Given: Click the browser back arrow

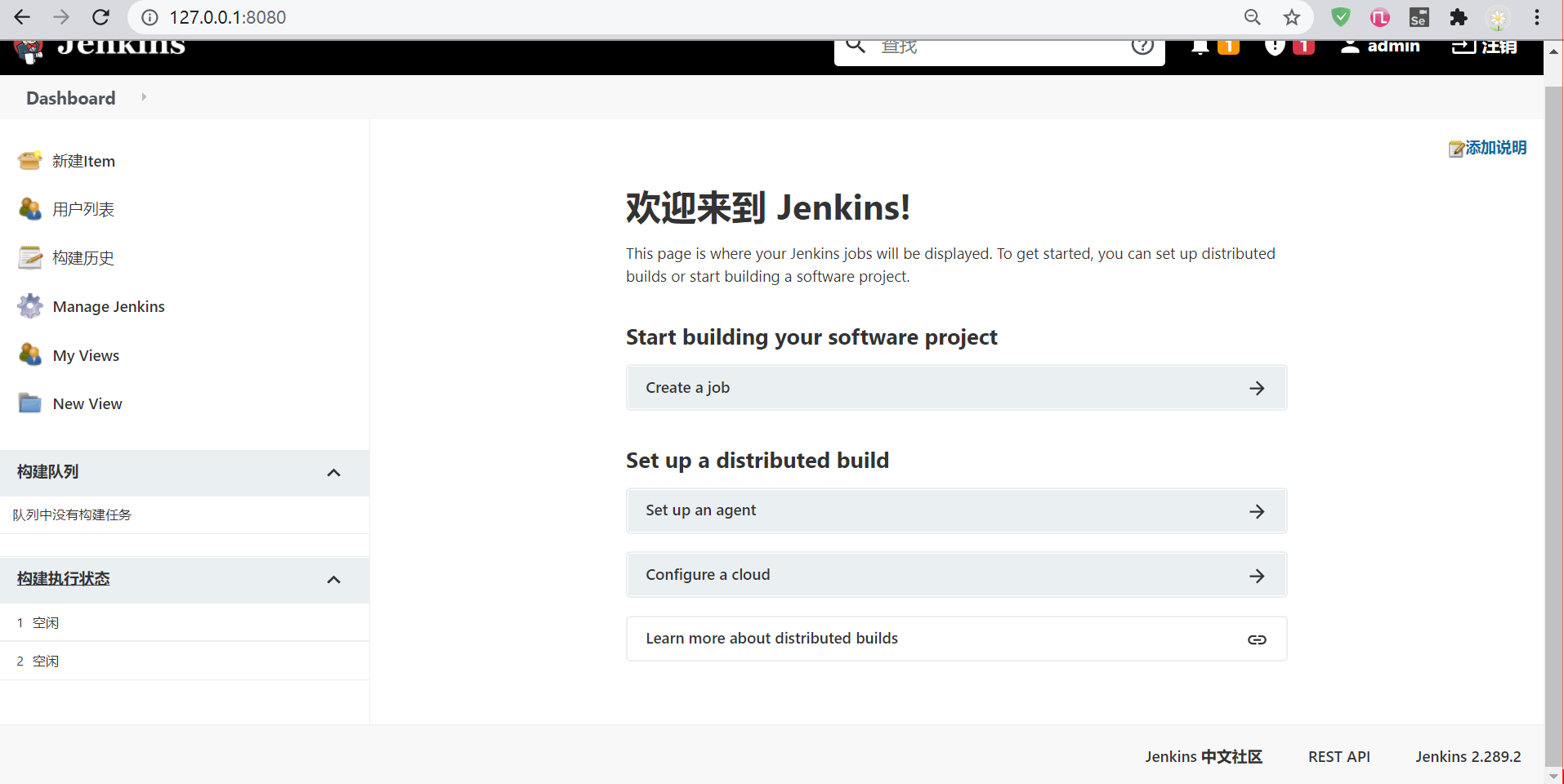Looking at the screenshot, I should 22,17.
